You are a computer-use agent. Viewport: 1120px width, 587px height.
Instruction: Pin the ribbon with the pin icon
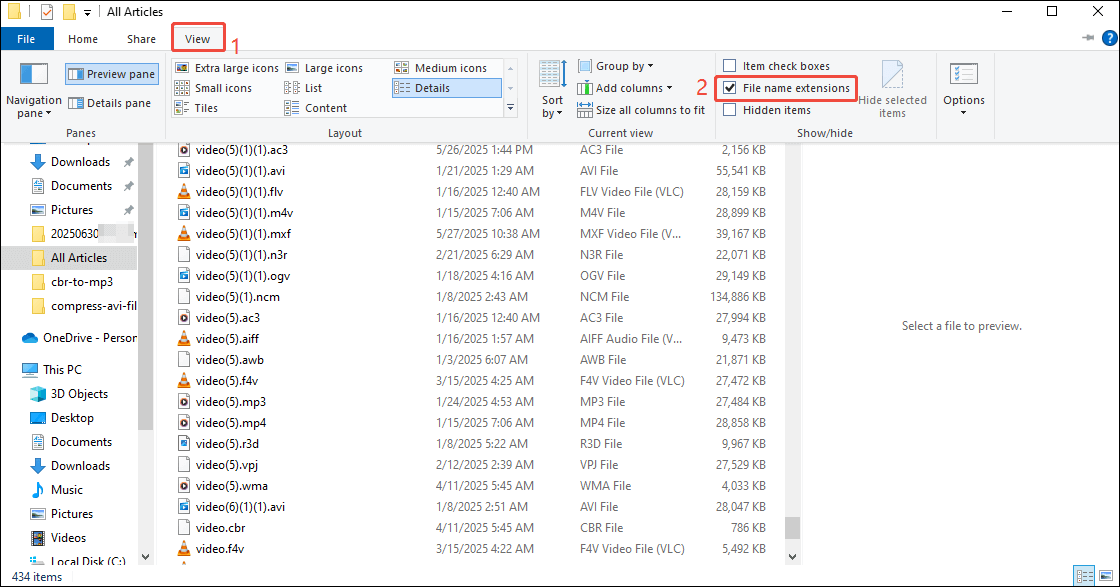tap(1088, 38)
